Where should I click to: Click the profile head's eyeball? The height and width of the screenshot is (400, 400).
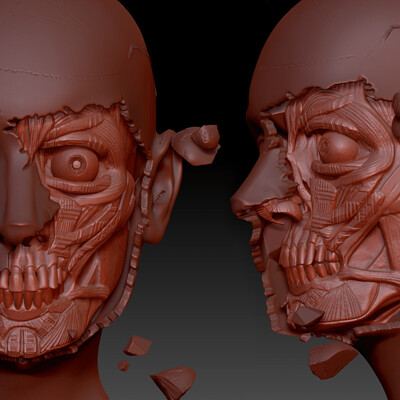coord(338,148)
